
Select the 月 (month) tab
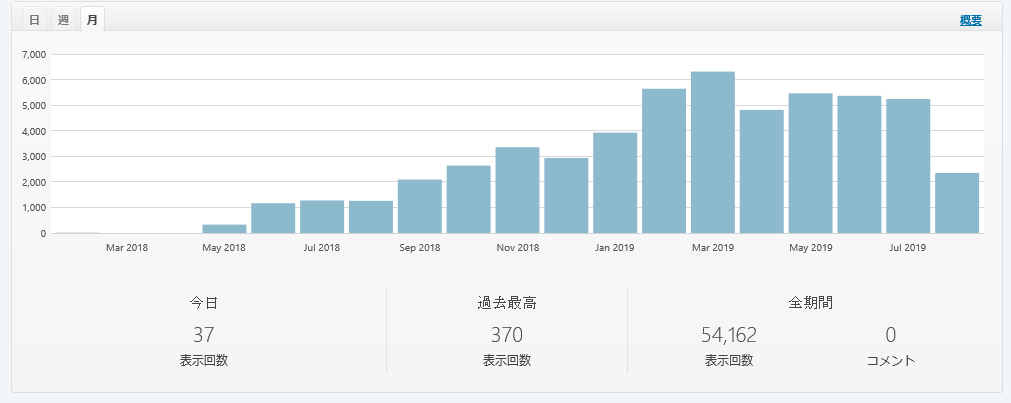click(92, 19)
